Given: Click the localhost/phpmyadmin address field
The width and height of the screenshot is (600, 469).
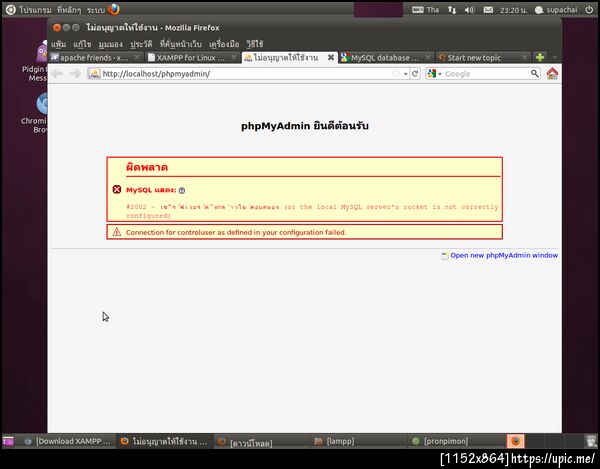Looking at the screenshot, I should [245, 73].
